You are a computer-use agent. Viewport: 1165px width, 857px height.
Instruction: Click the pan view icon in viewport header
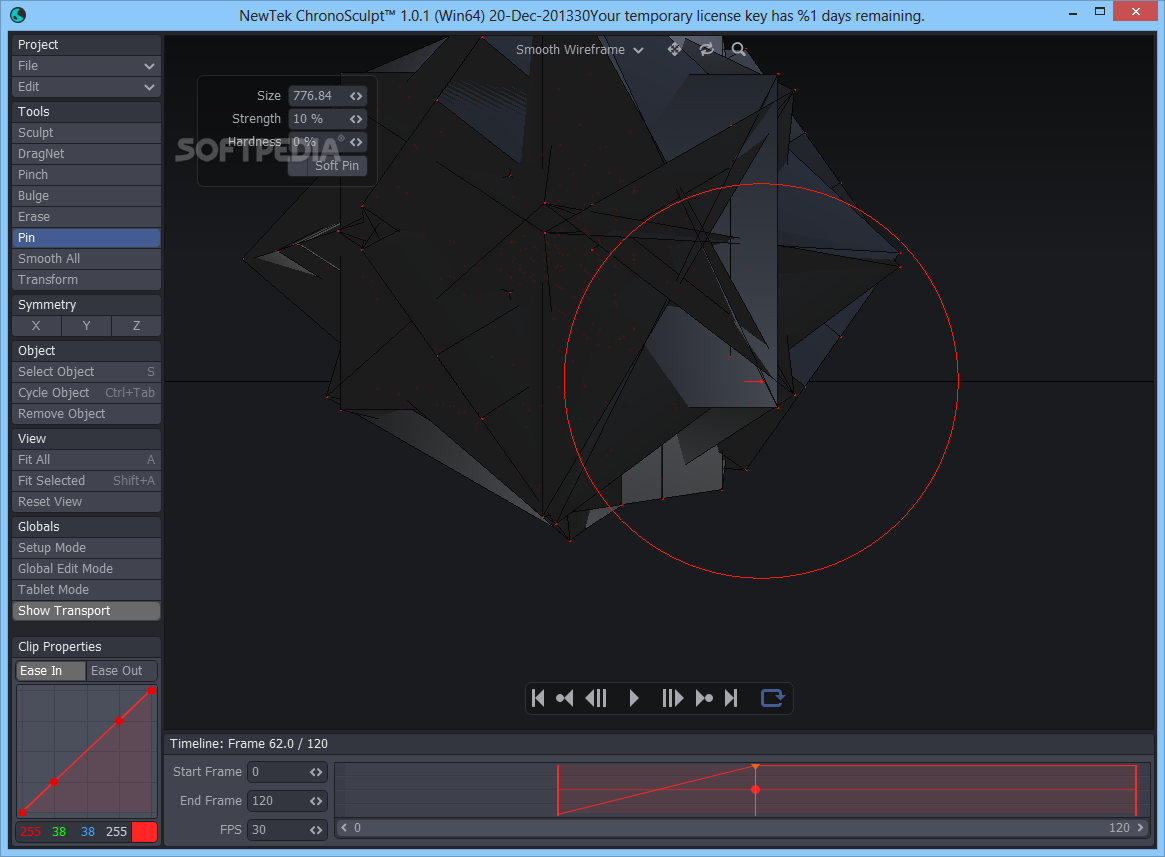[674, 49]
